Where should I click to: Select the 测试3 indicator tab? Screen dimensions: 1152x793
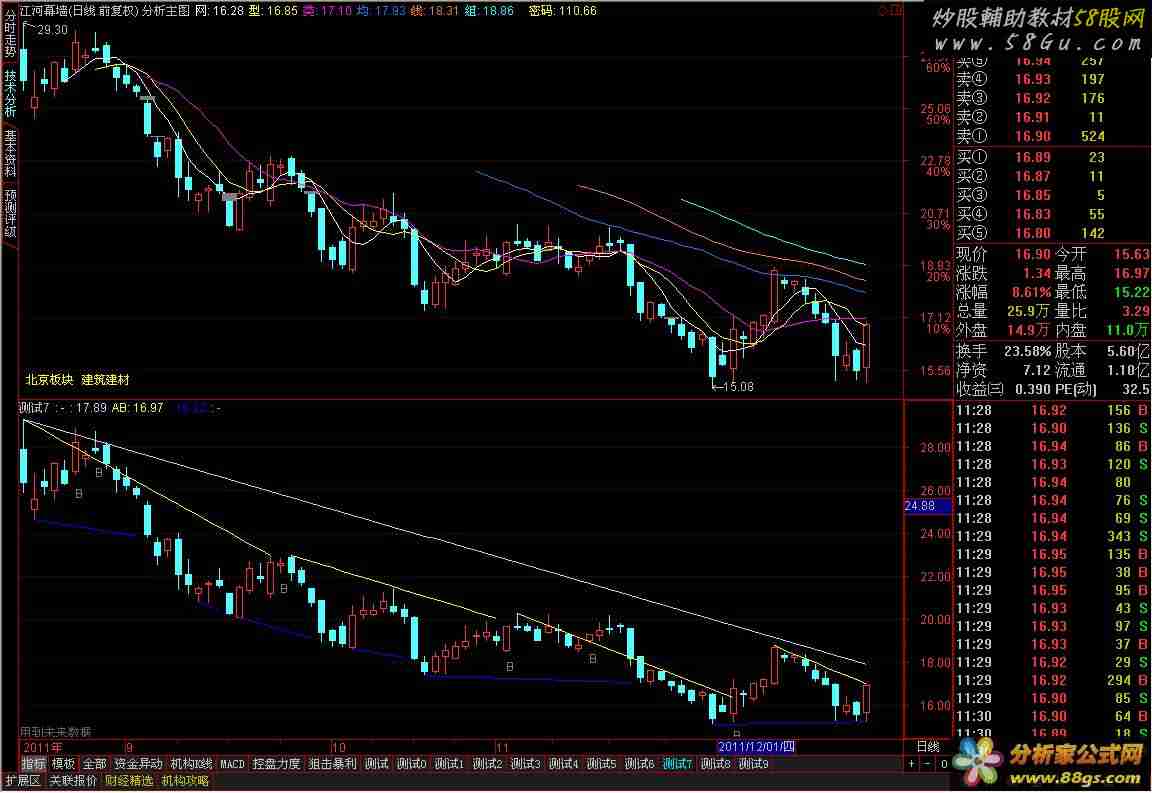[525, 764]
